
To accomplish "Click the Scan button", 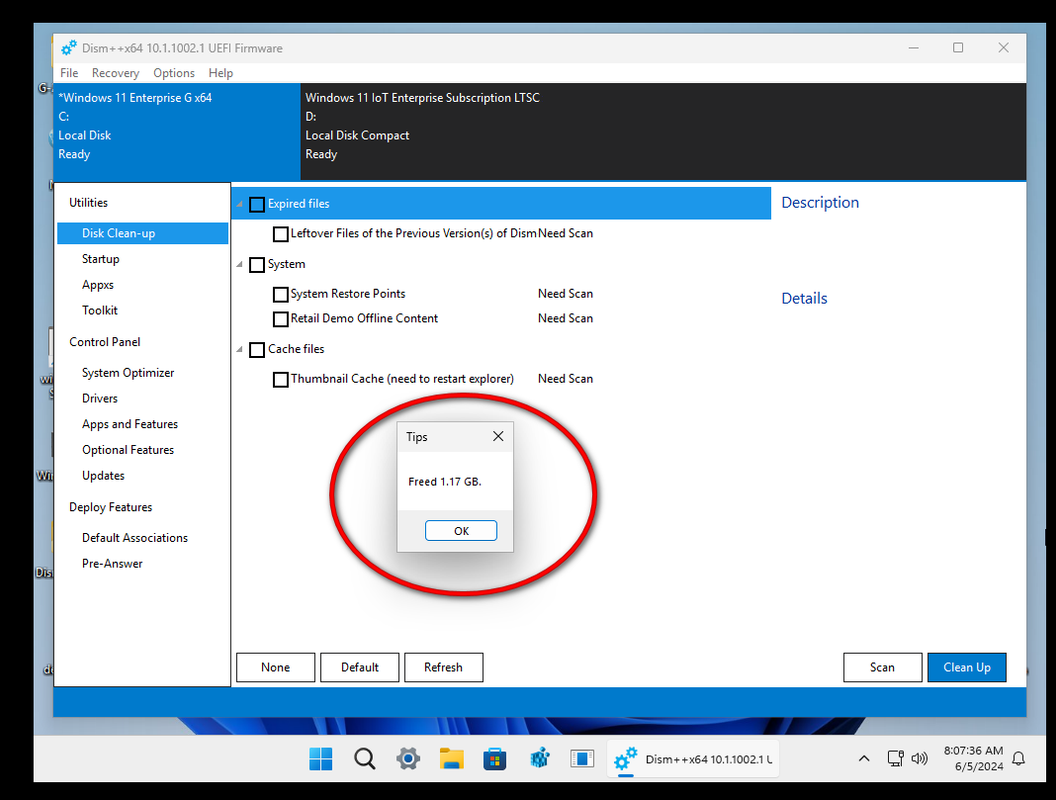I will [x=882, y=667].
